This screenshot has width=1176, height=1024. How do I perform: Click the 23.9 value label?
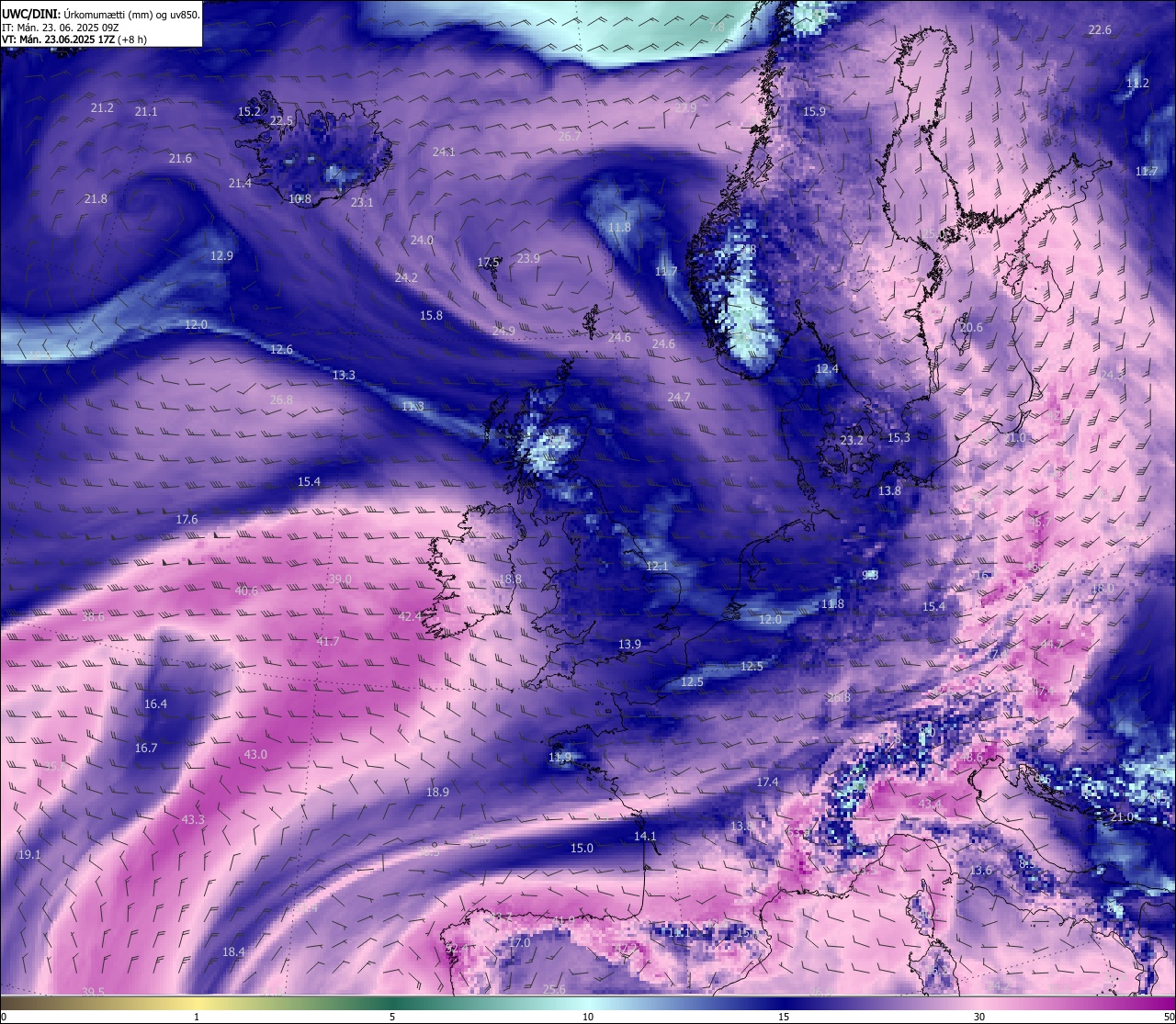pos(528,259)
